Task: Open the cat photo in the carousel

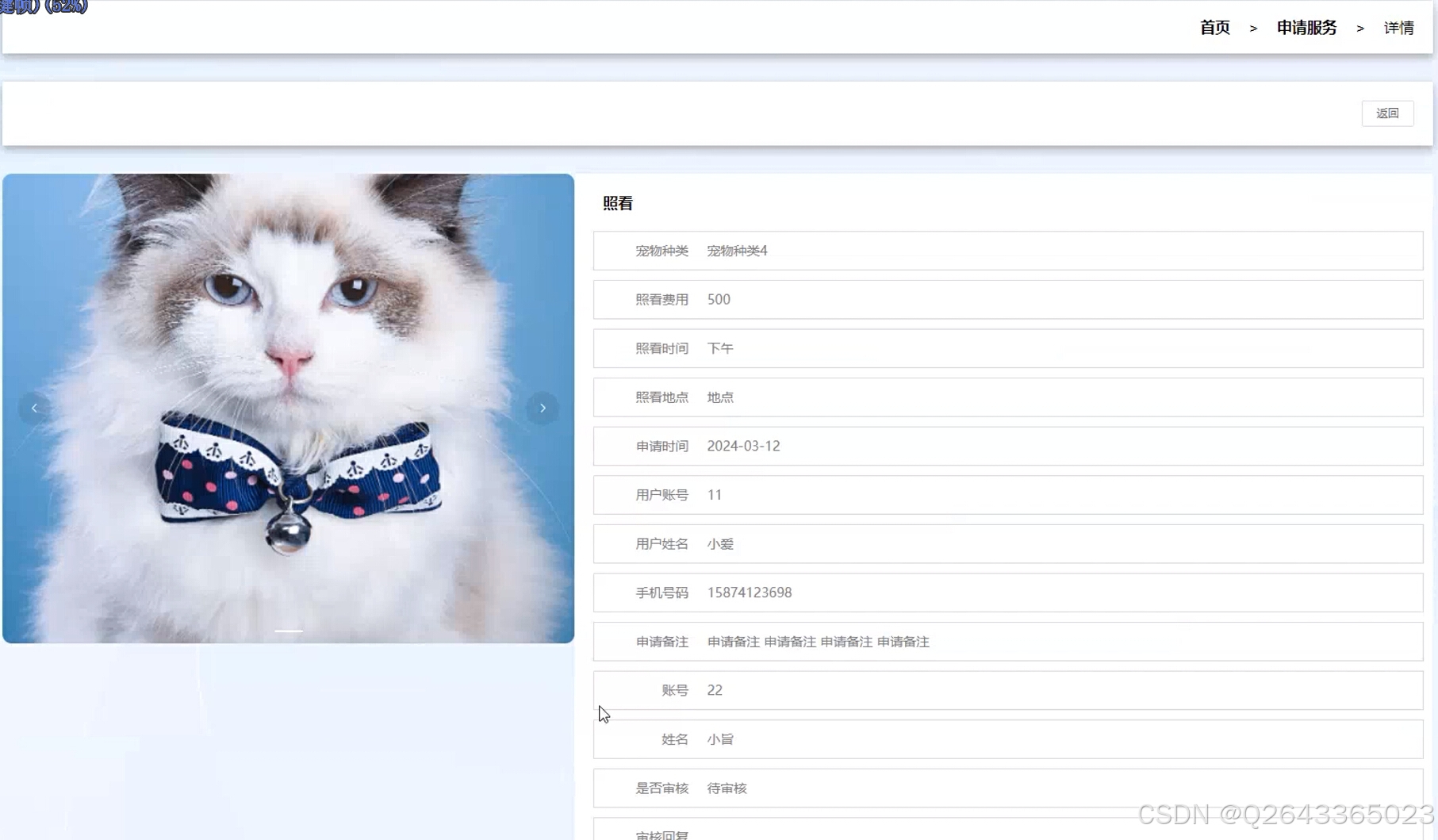Action: pos(288,408)
